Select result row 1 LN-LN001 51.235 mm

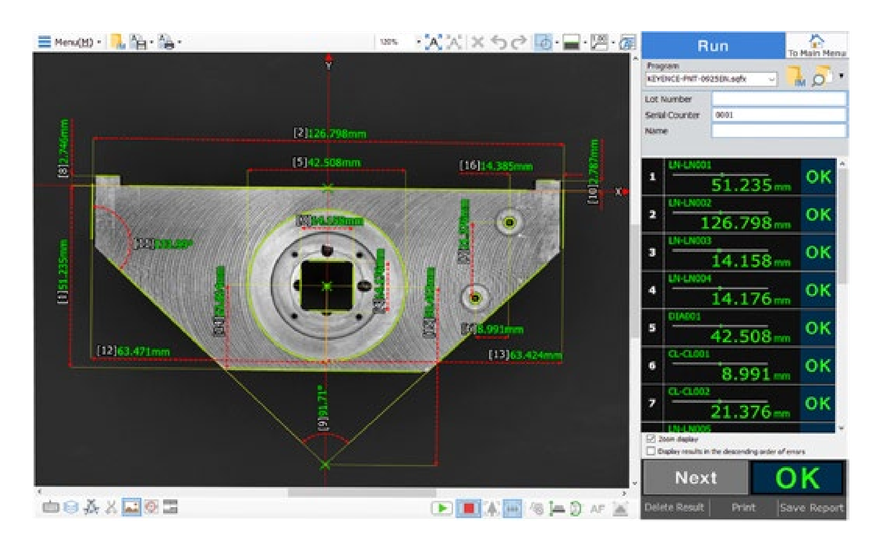coord(738,177)
